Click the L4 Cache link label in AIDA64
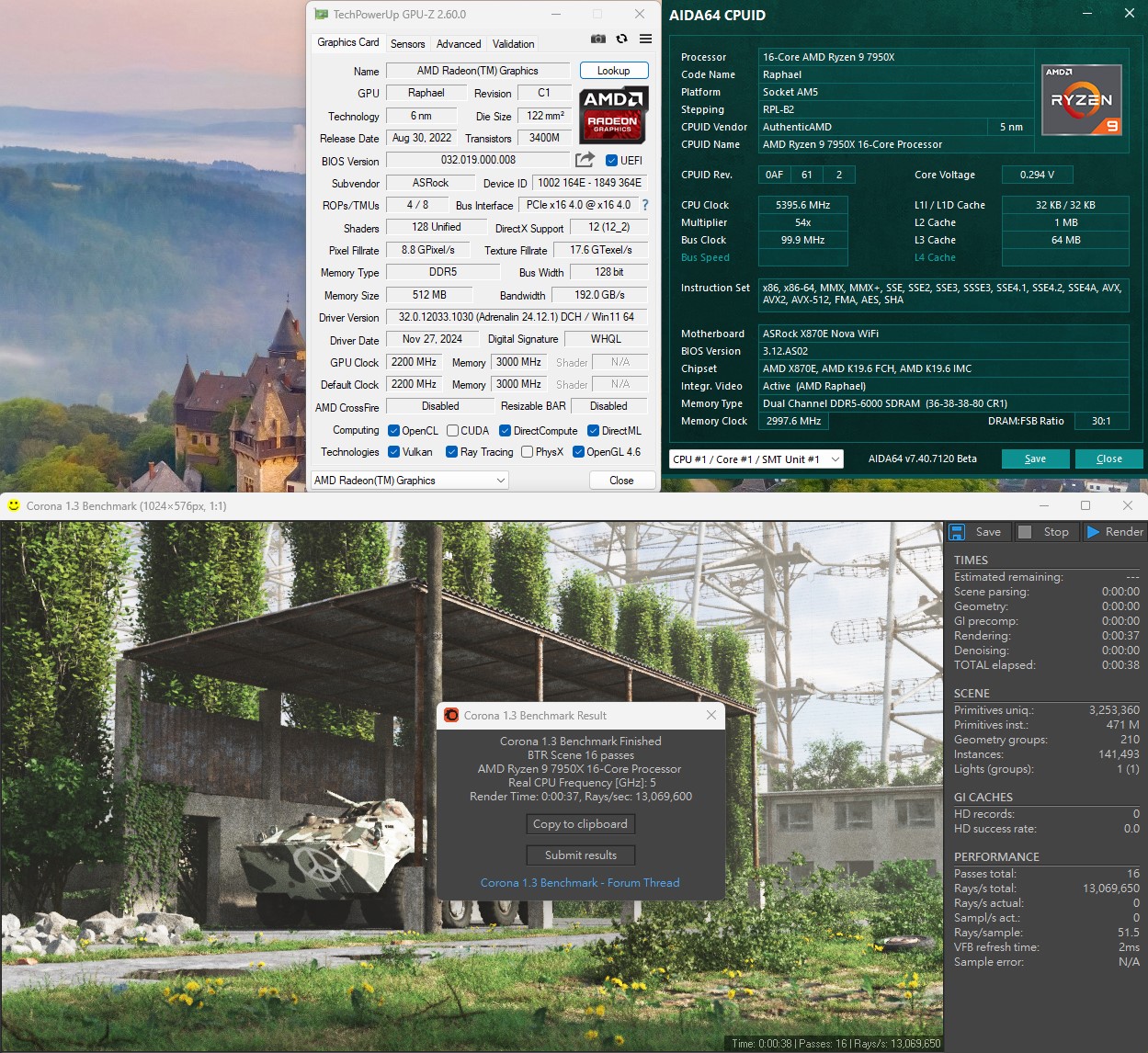 point(935,257)
